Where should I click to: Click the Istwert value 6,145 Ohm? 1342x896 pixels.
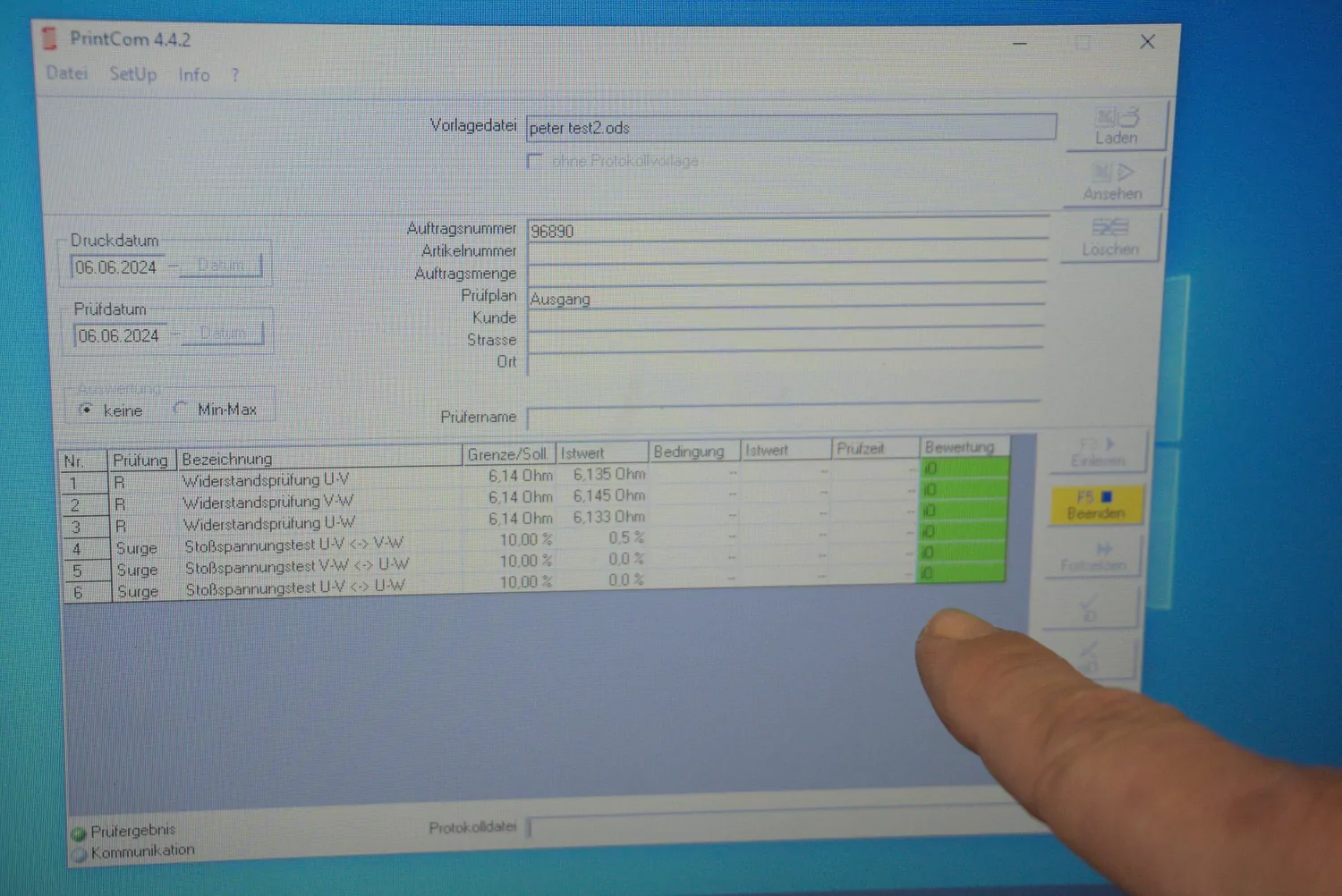609,495
